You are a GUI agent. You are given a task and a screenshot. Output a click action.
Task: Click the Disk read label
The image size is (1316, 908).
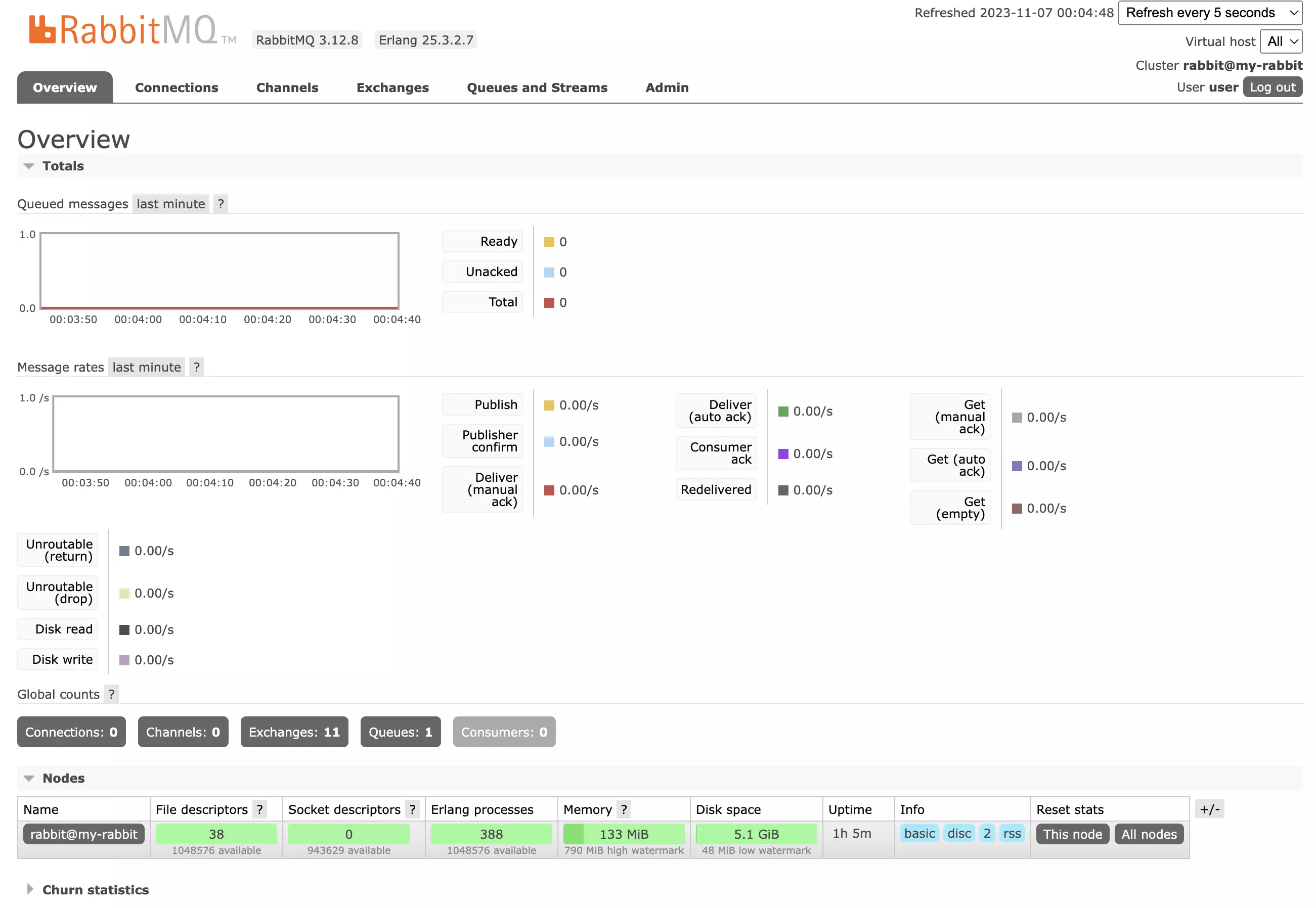point(58,628)
